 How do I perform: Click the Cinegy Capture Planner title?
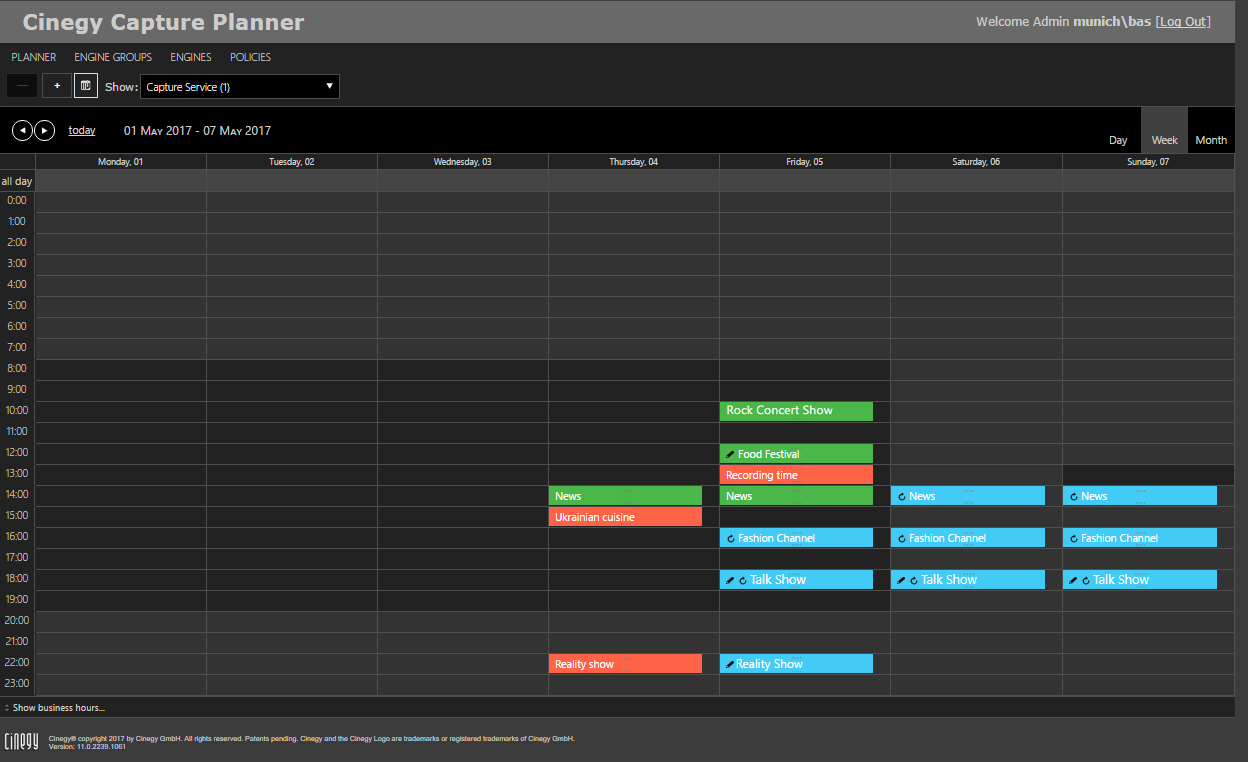pos(163,22)
